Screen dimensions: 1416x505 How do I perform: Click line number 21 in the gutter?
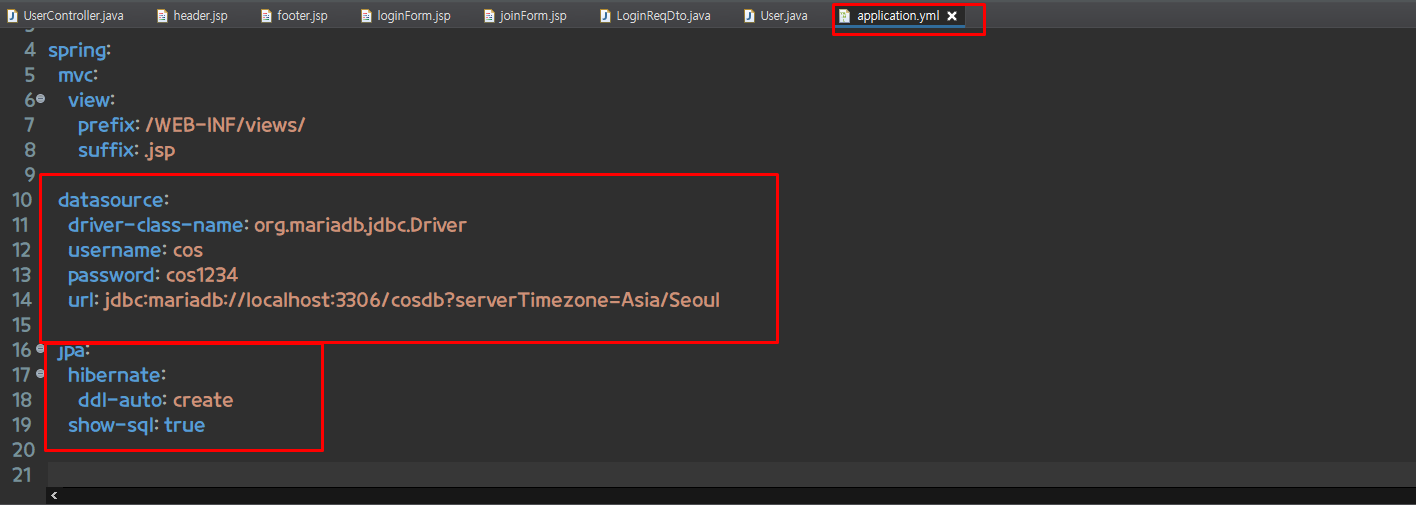(23, 474)
